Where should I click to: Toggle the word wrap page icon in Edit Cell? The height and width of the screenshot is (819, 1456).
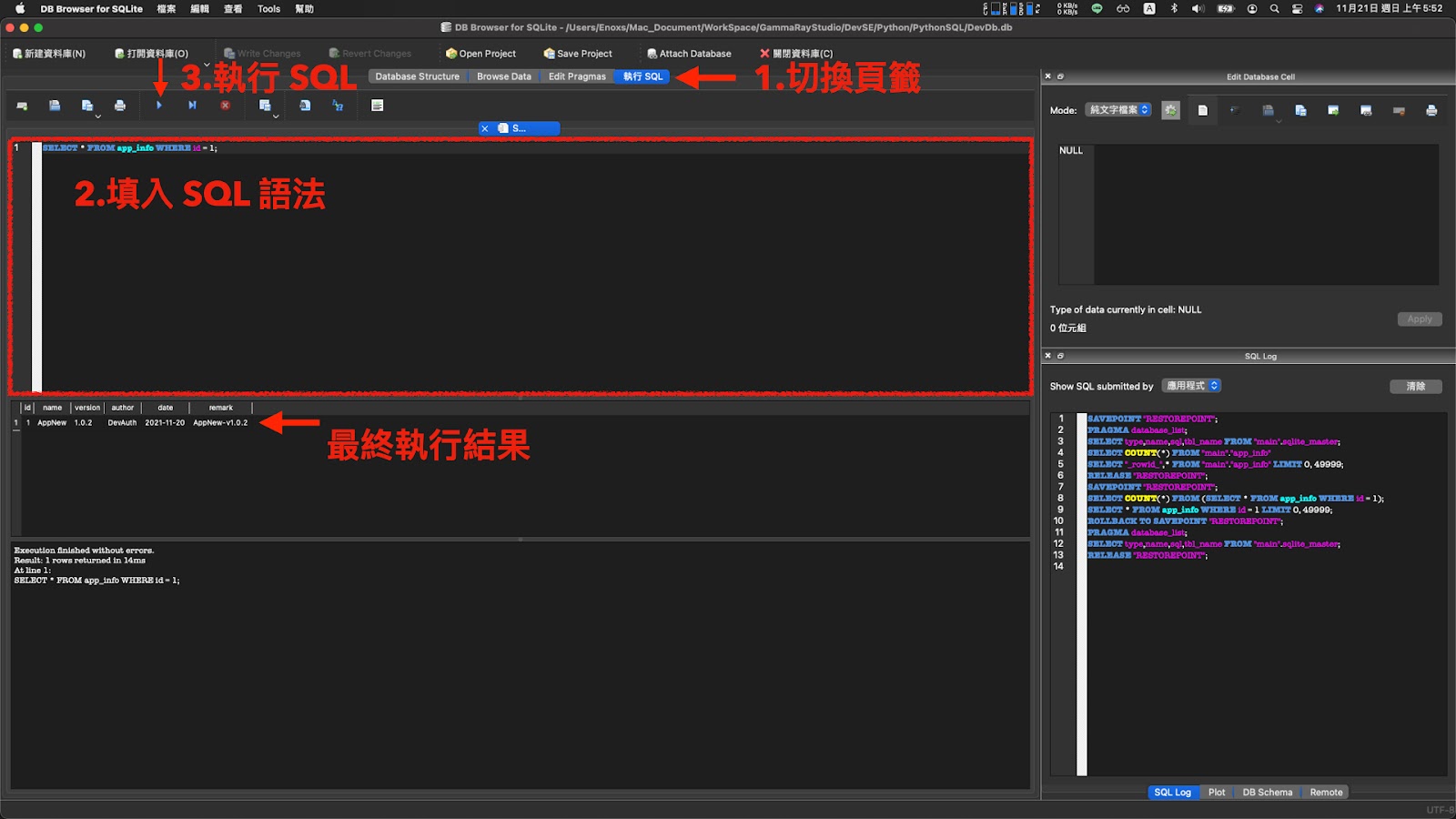coord(1202,110)
